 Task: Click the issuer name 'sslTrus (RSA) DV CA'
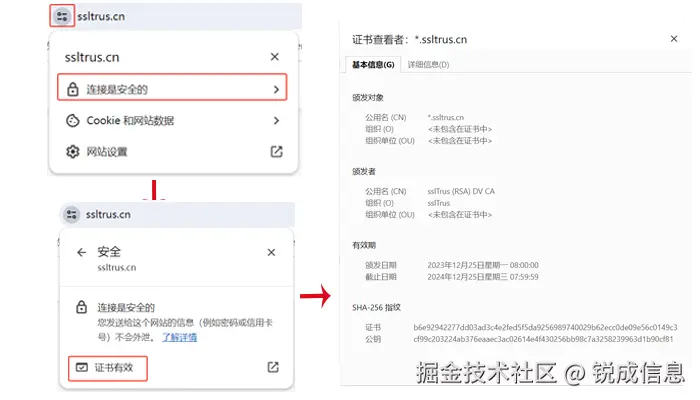point(461,191)
